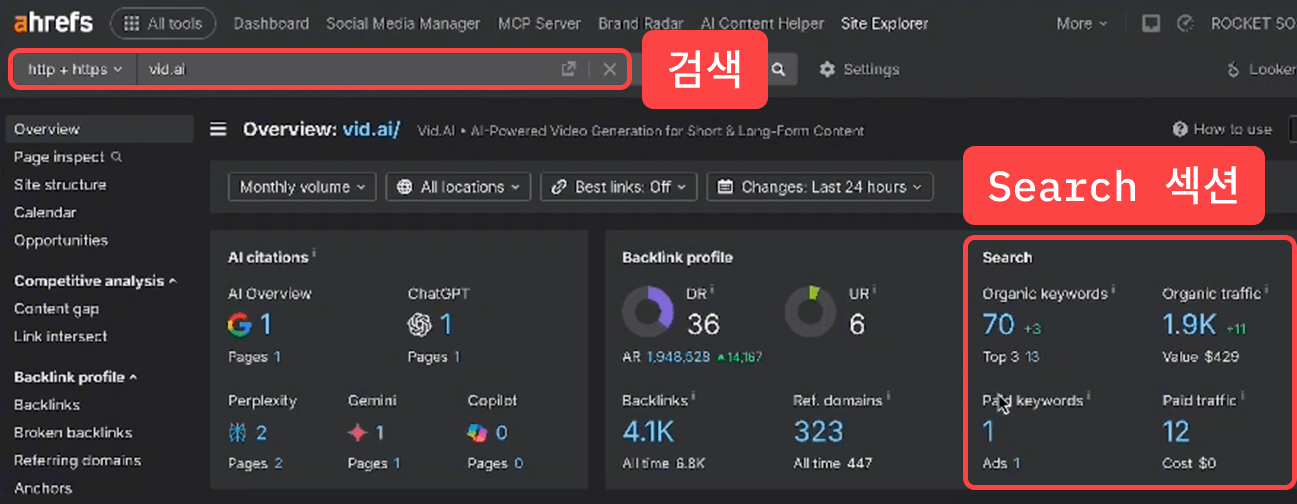Click info icon next to Backlinks
This screenshot has height=504, width=1297.
coord(693,397)
